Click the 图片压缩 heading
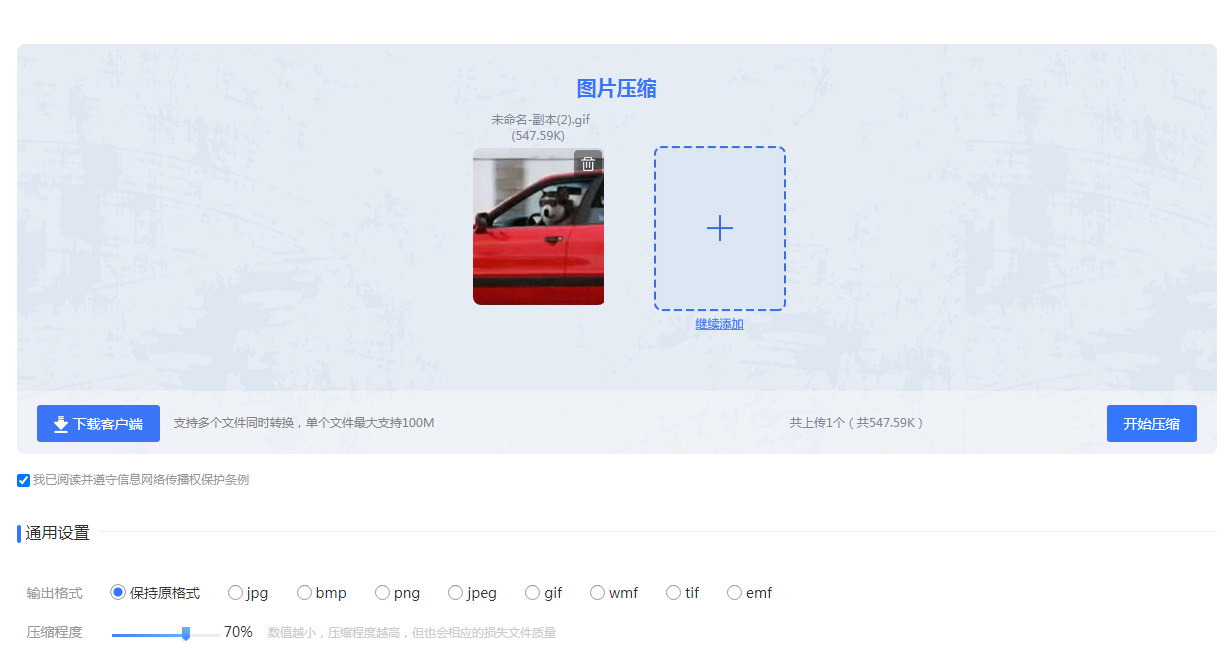The width and height of the screenshot is (1226, 664). pos(617,89)
